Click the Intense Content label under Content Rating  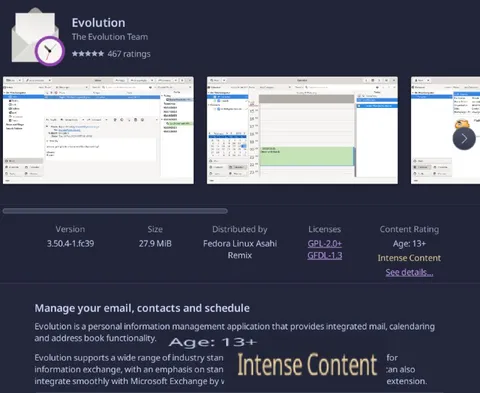[x=409, y=258]
